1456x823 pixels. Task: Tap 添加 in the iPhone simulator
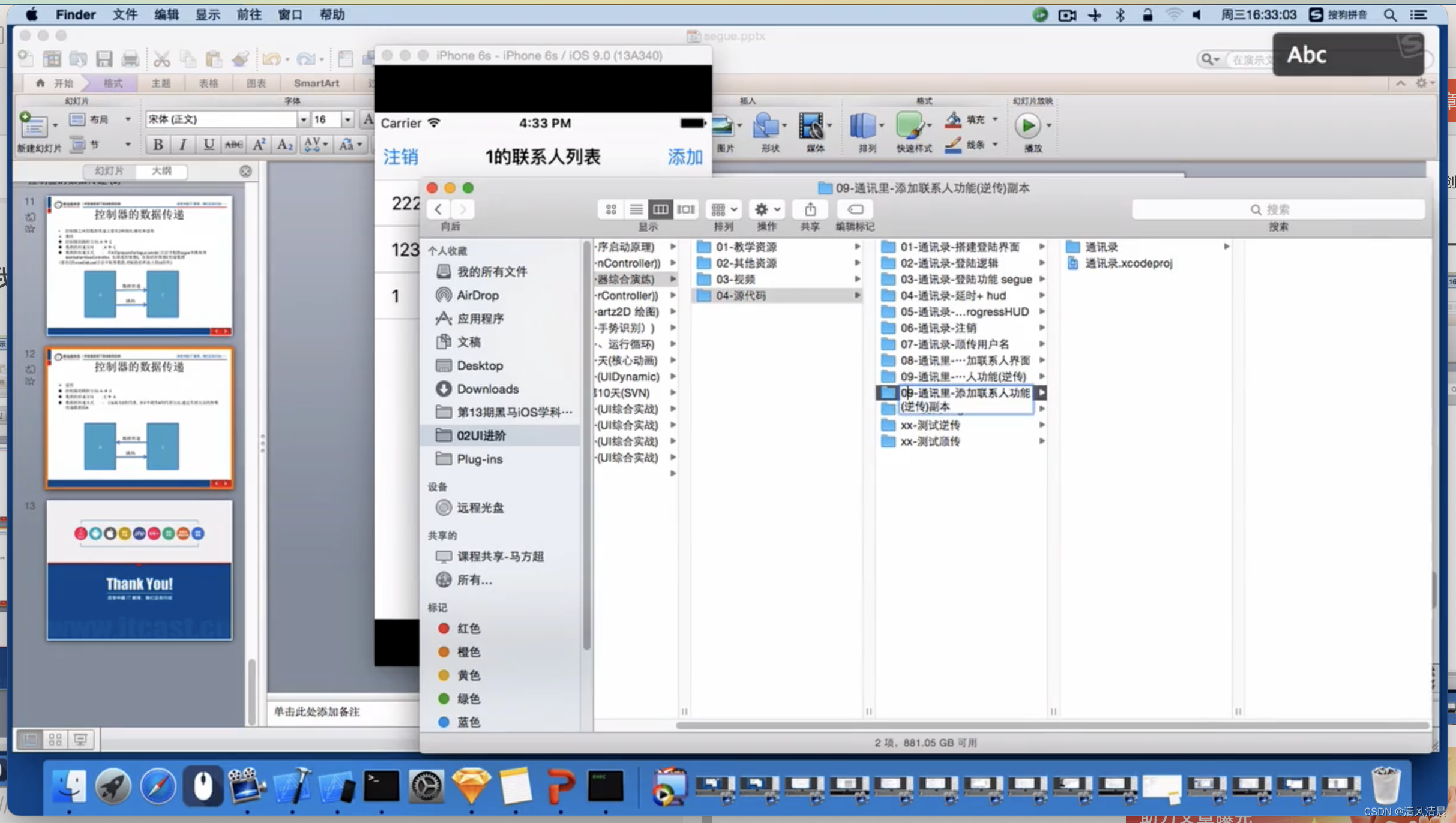pyautogui.click(x=685, y=157)
